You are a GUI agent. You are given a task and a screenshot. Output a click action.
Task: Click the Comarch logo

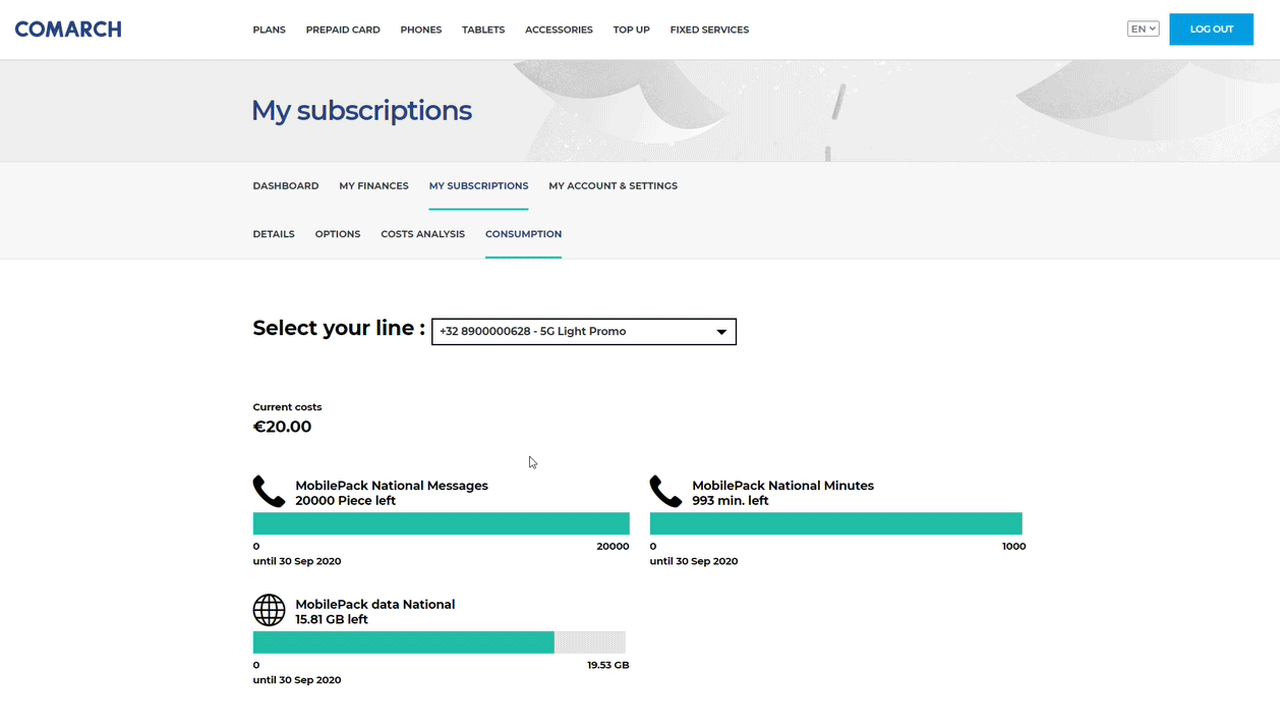coord(68,29)
